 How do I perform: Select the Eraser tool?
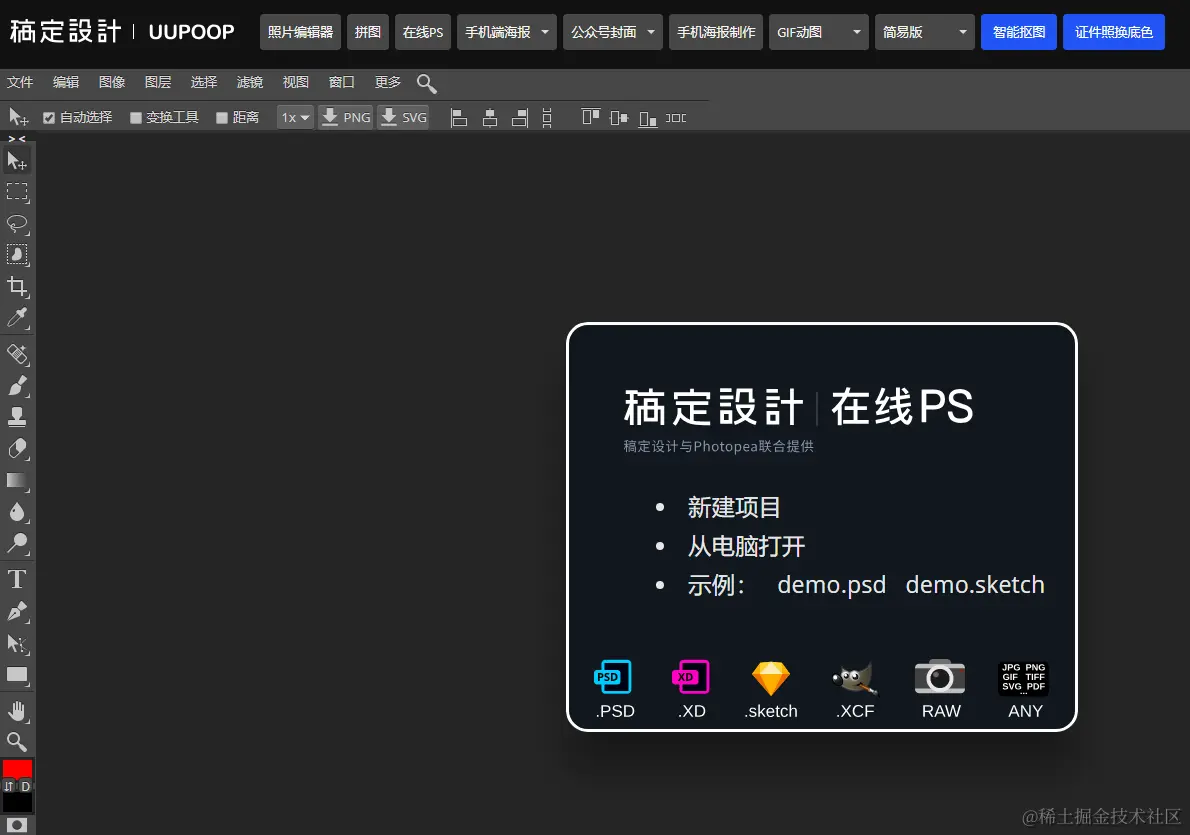point(17,449)
